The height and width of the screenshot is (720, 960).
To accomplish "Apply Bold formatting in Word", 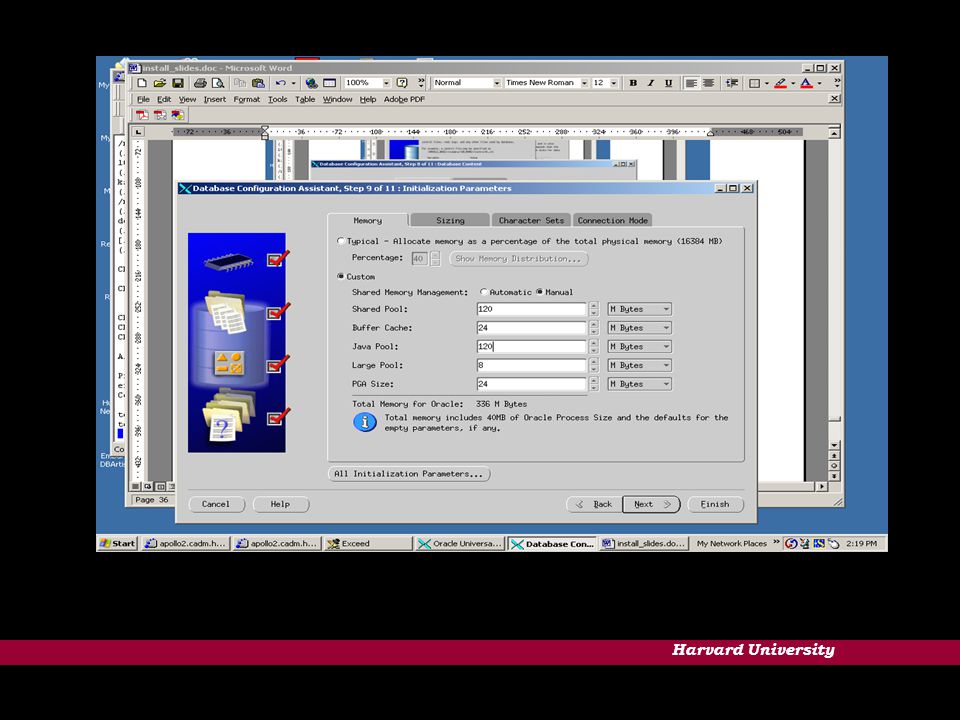I will click(633, 83).
